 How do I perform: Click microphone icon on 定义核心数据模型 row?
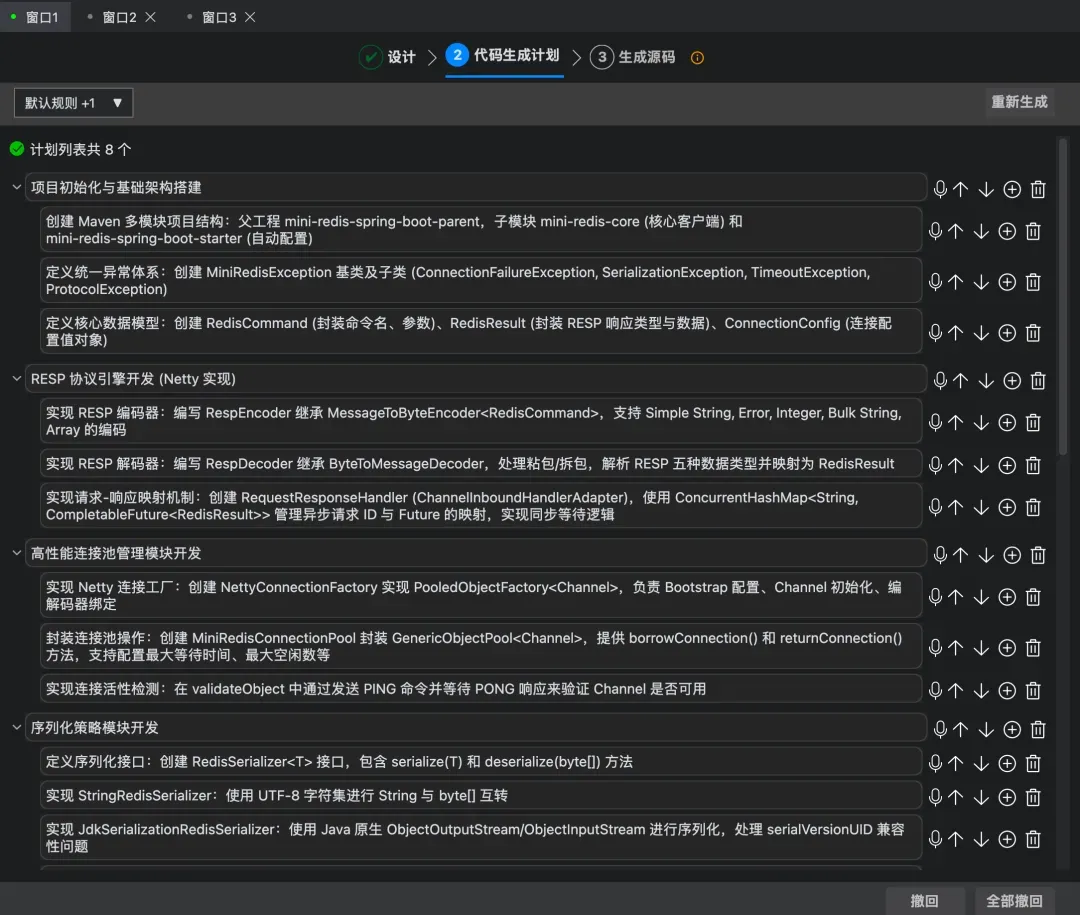tap(935, 333)
